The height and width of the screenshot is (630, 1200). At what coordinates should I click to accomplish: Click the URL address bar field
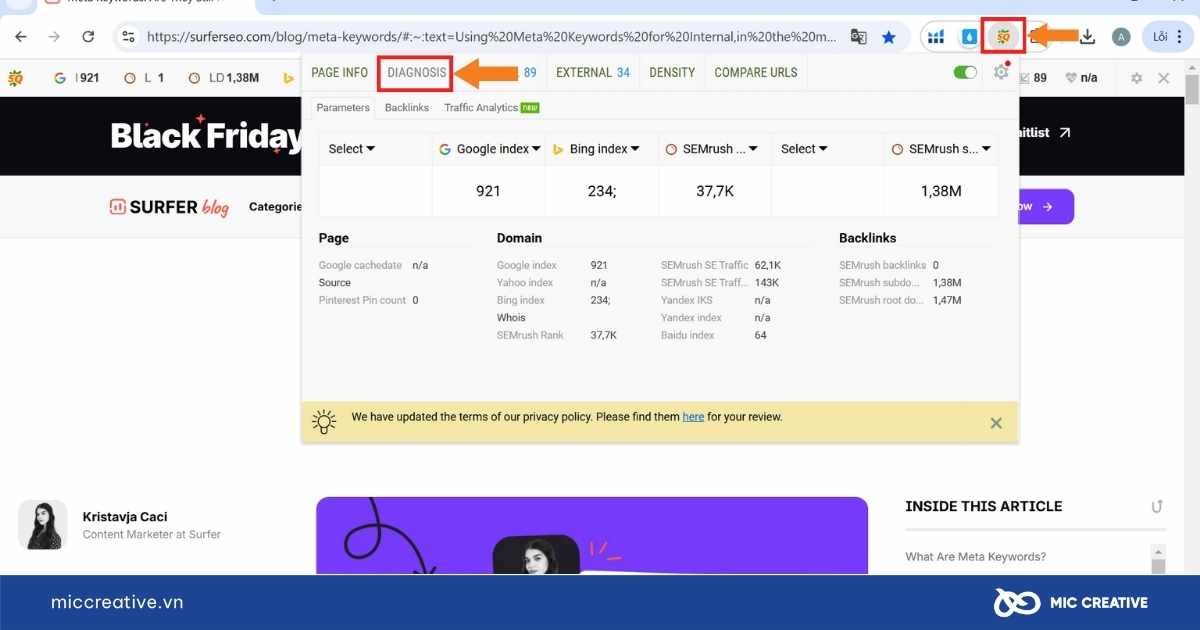[x=492, y=37]
